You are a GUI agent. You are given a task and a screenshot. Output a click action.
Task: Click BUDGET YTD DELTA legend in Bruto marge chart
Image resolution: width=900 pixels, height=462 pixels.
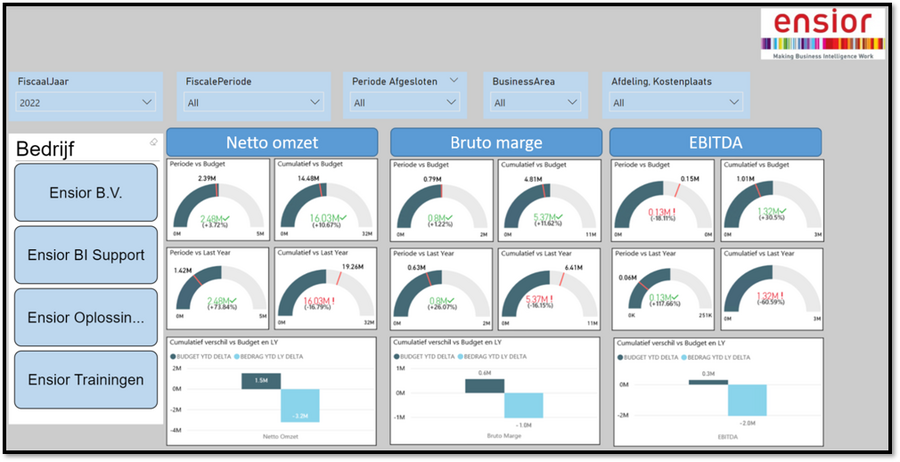pos(424,356)
